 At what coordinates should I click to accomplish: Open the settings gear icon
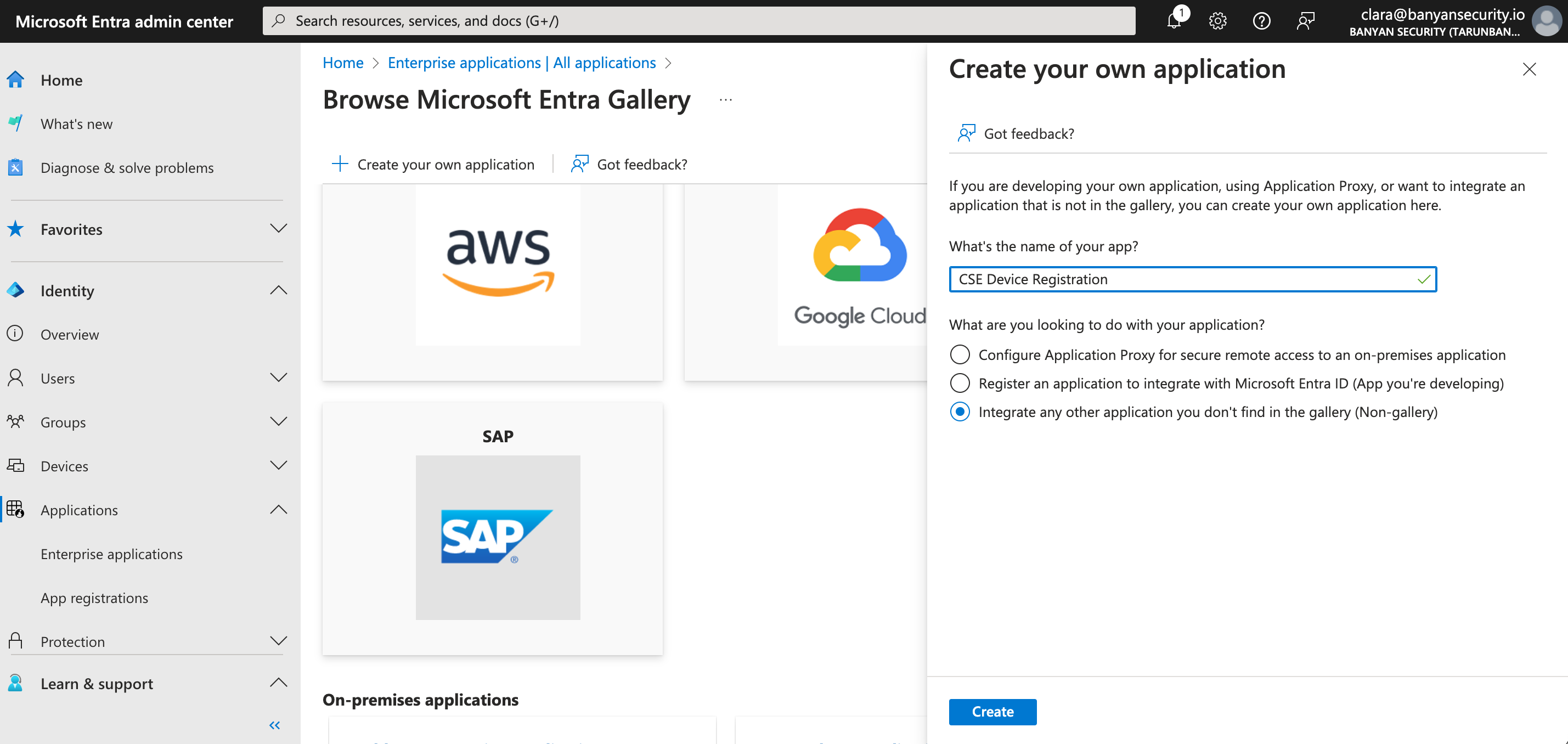coord(1217,21)
